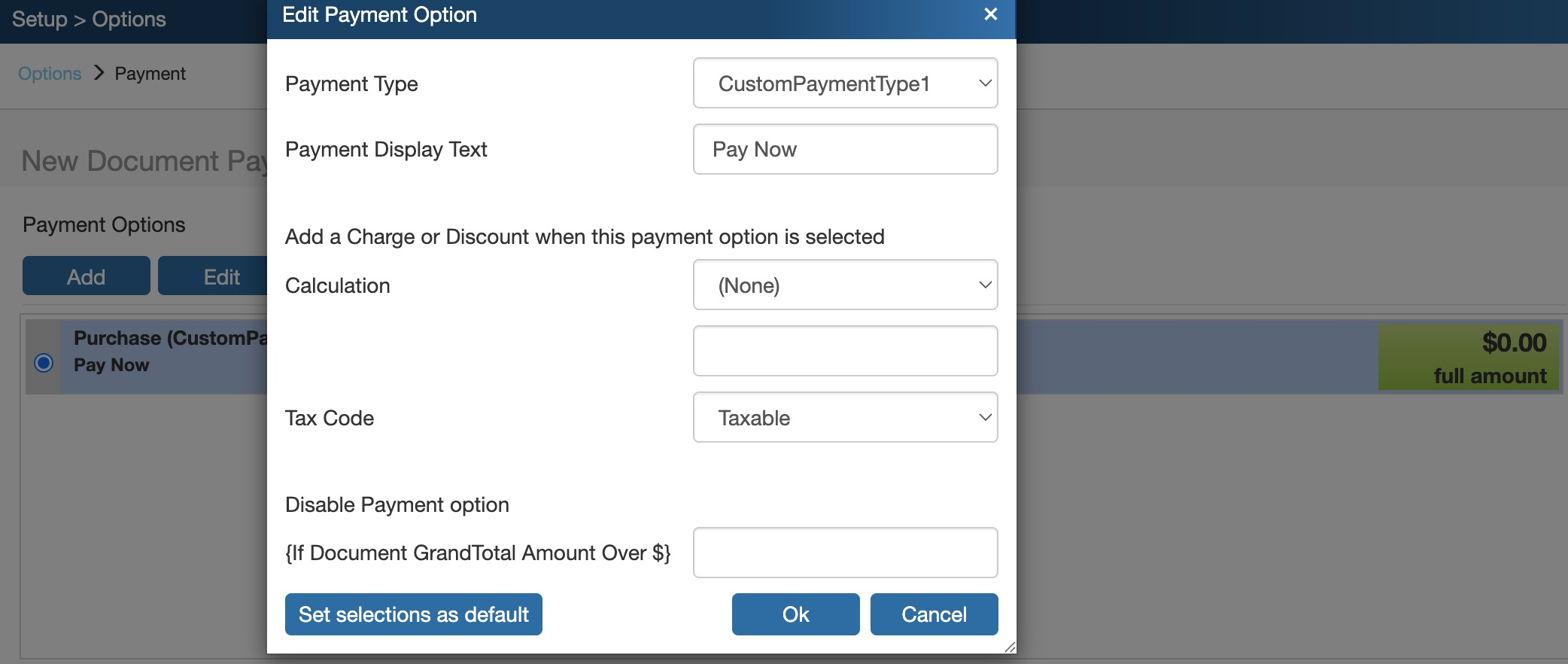Select the Purchase Pay Now radio button
Viewport: 1568px width, 664px height.
44,363
